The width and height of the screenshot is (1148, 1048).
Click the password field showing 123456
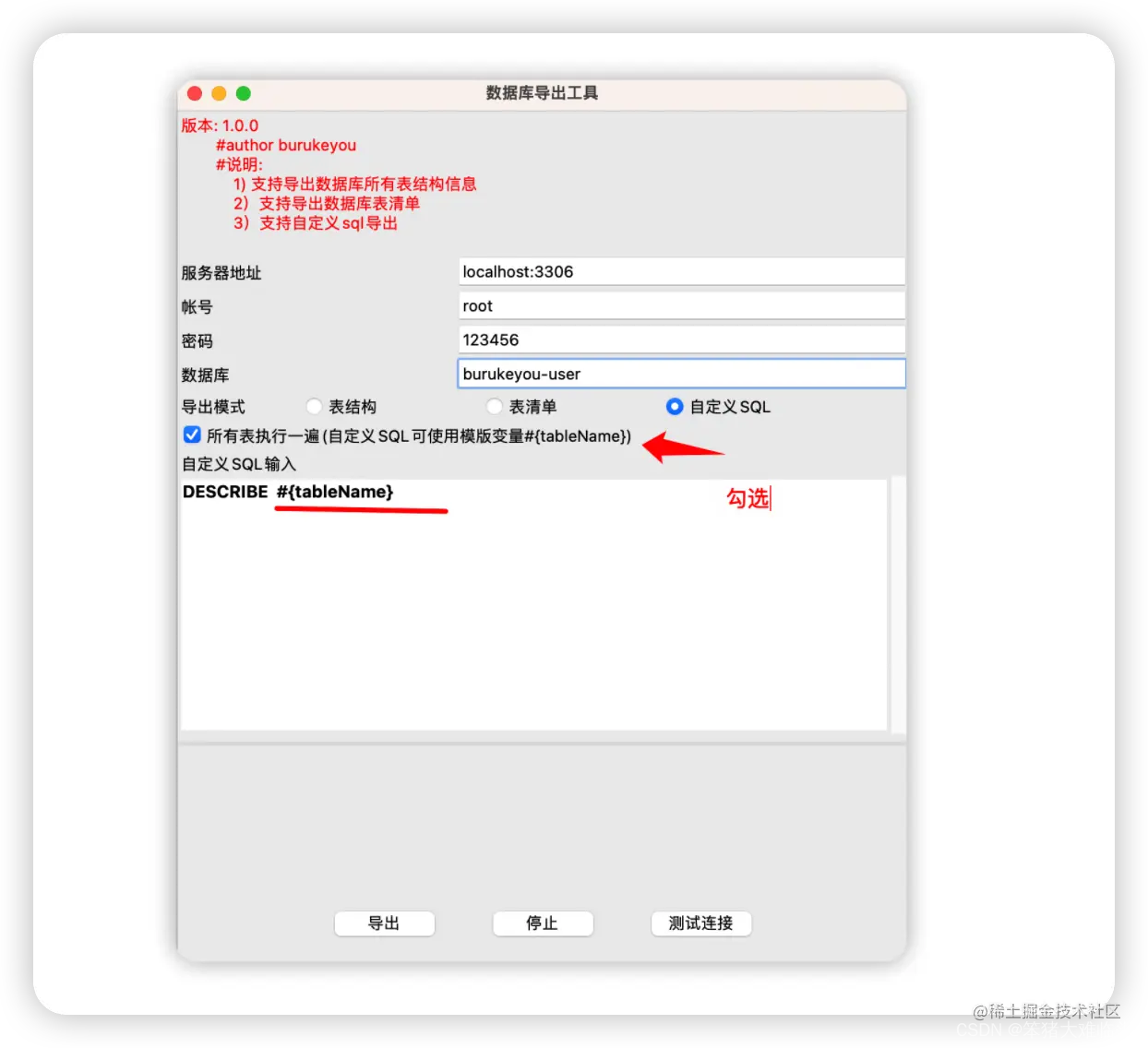point(681,339)
